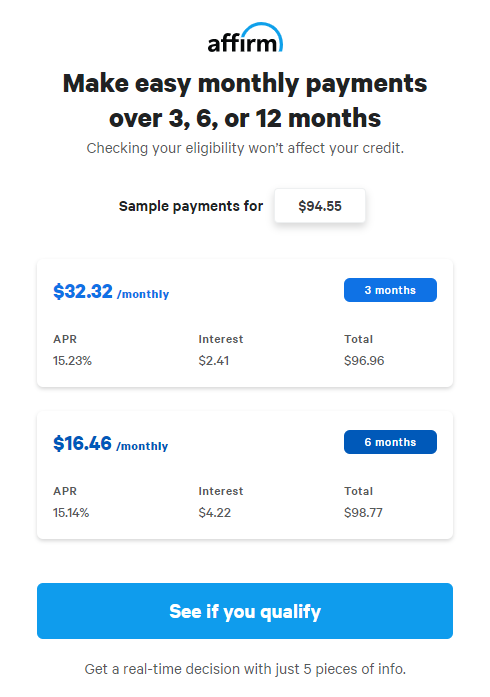
Task: Click the $2.41 interest amount
Action: tap(213, 361)
